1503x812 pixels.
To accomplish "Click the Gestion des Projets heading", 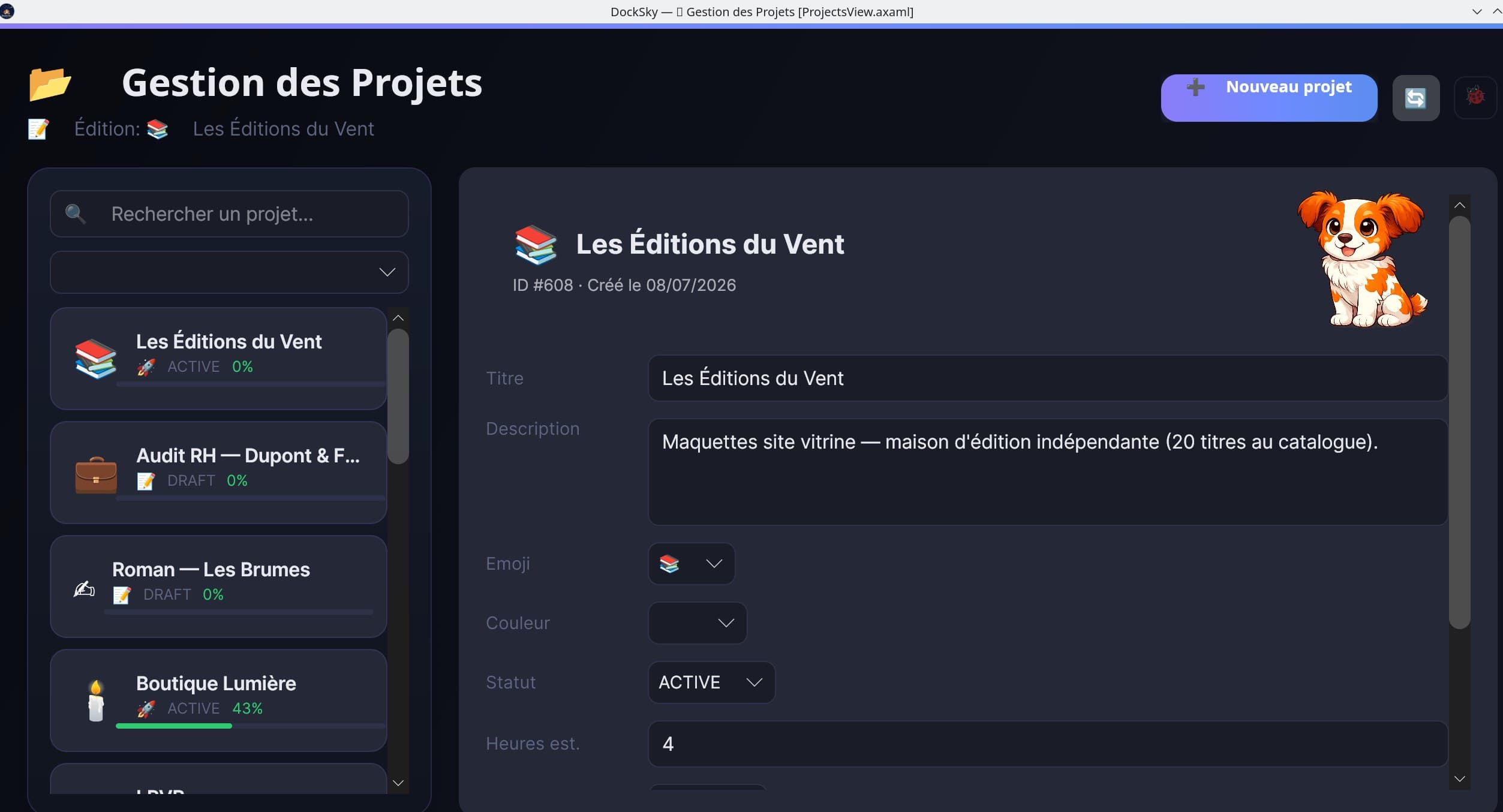I will (302, 83).
